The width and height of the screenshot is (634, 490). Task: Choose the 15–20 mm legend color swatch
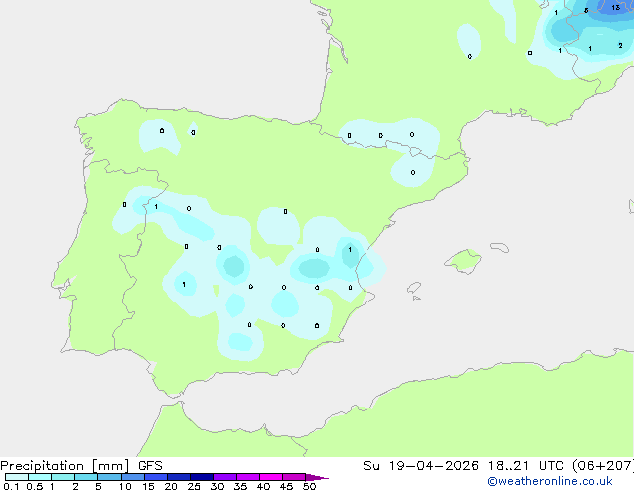(155, 477)
